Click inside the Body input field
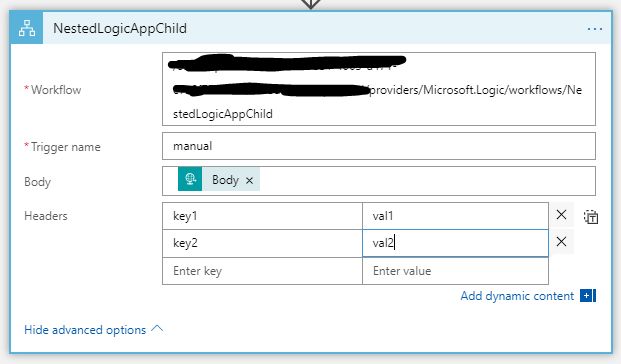Screen dimensions: 621x364 [379, 181]
